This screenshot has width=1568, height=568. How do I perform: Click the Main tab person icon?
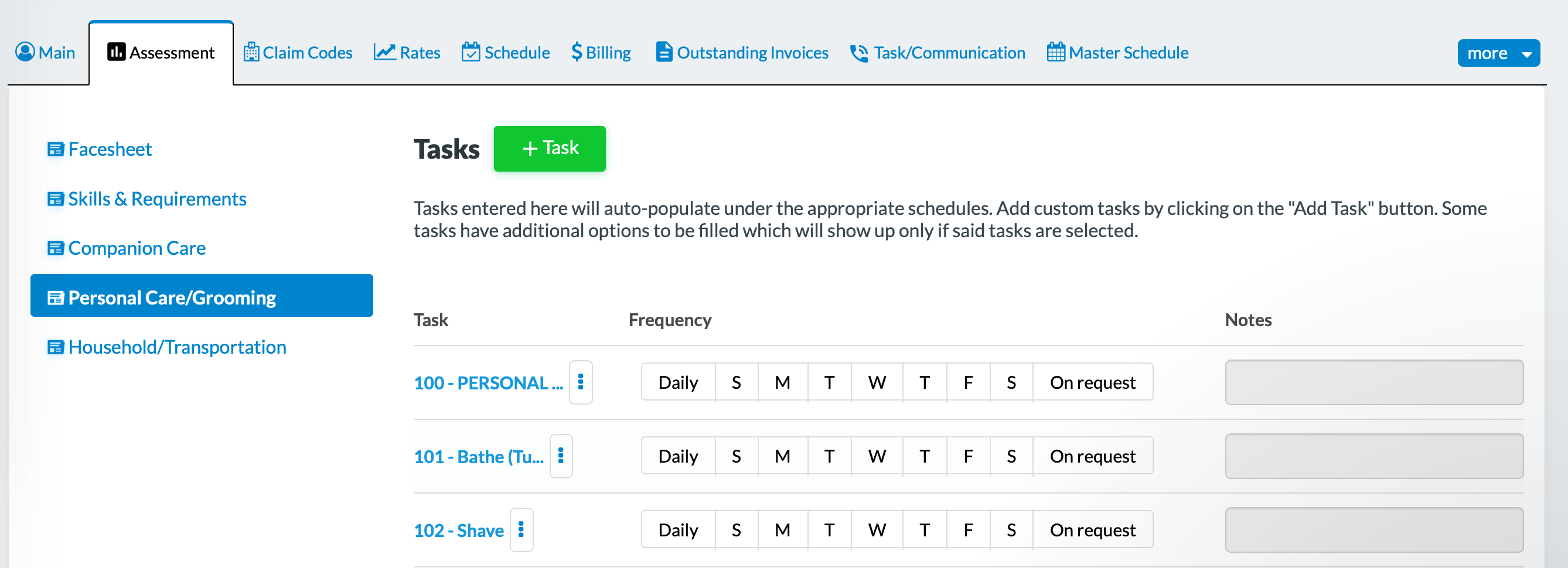(25, 52)
